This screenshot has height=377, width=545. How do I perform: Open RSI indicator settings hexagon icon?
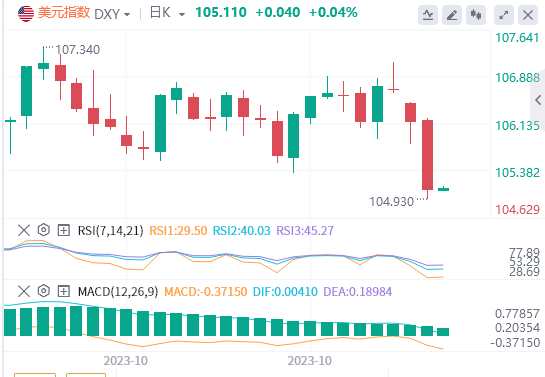tap(44, 230)
